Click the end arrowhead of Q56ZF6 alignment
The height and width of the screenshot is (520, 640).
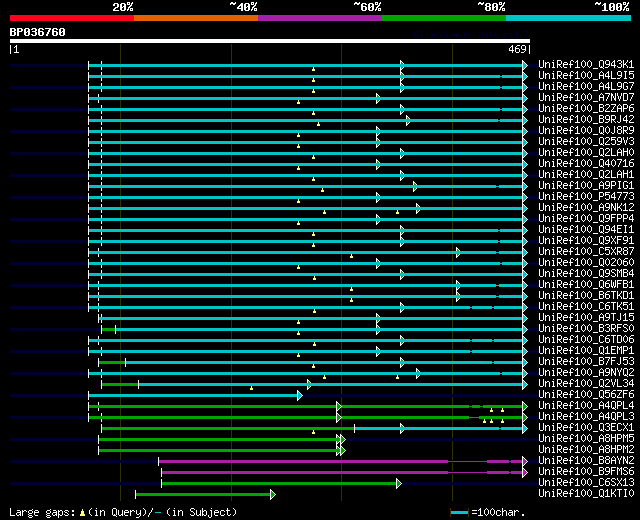tap(300, 396)
